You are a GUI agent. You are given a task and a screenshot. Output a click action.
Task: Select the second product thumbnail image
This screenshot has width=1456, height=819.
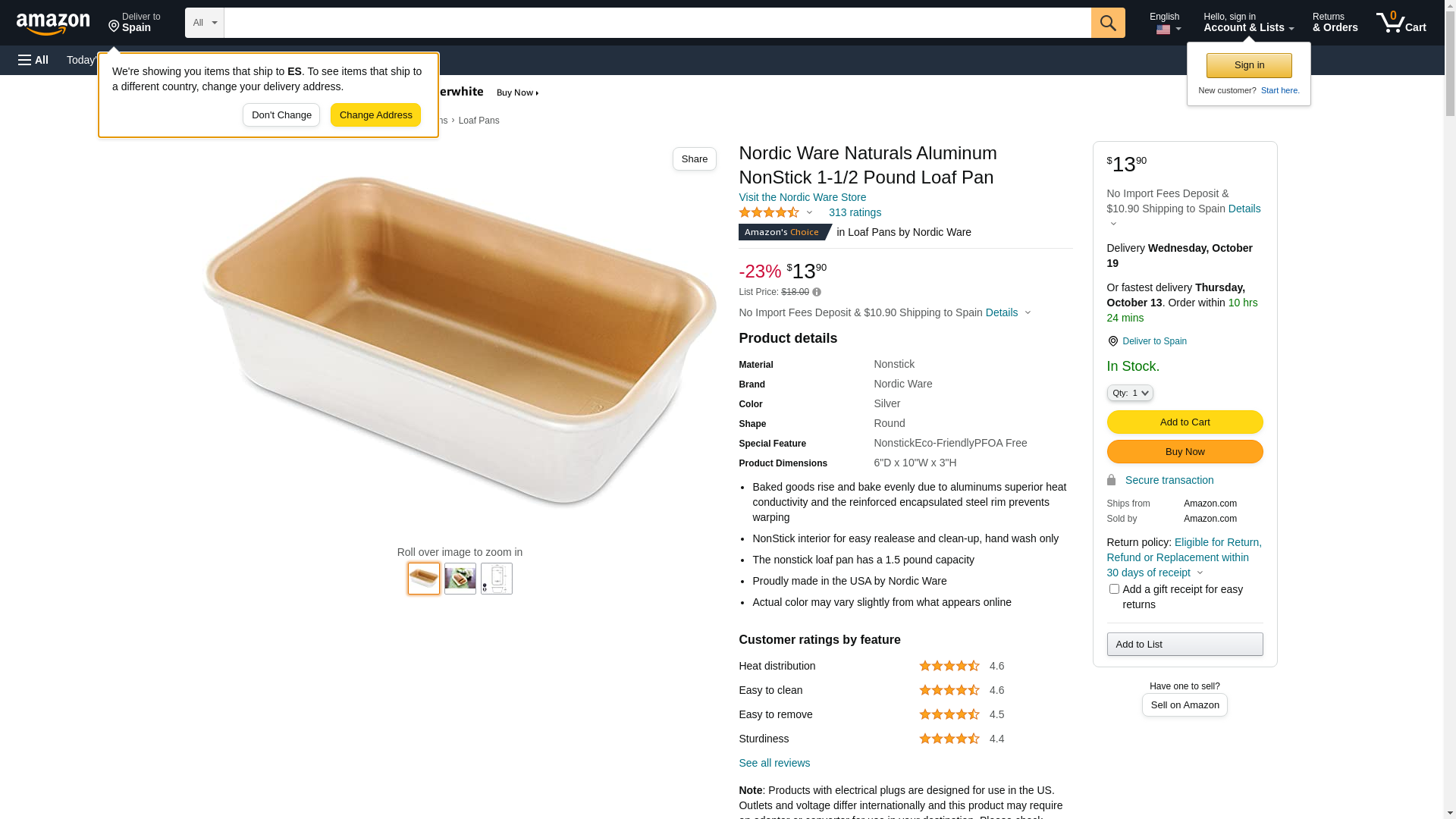460,579
